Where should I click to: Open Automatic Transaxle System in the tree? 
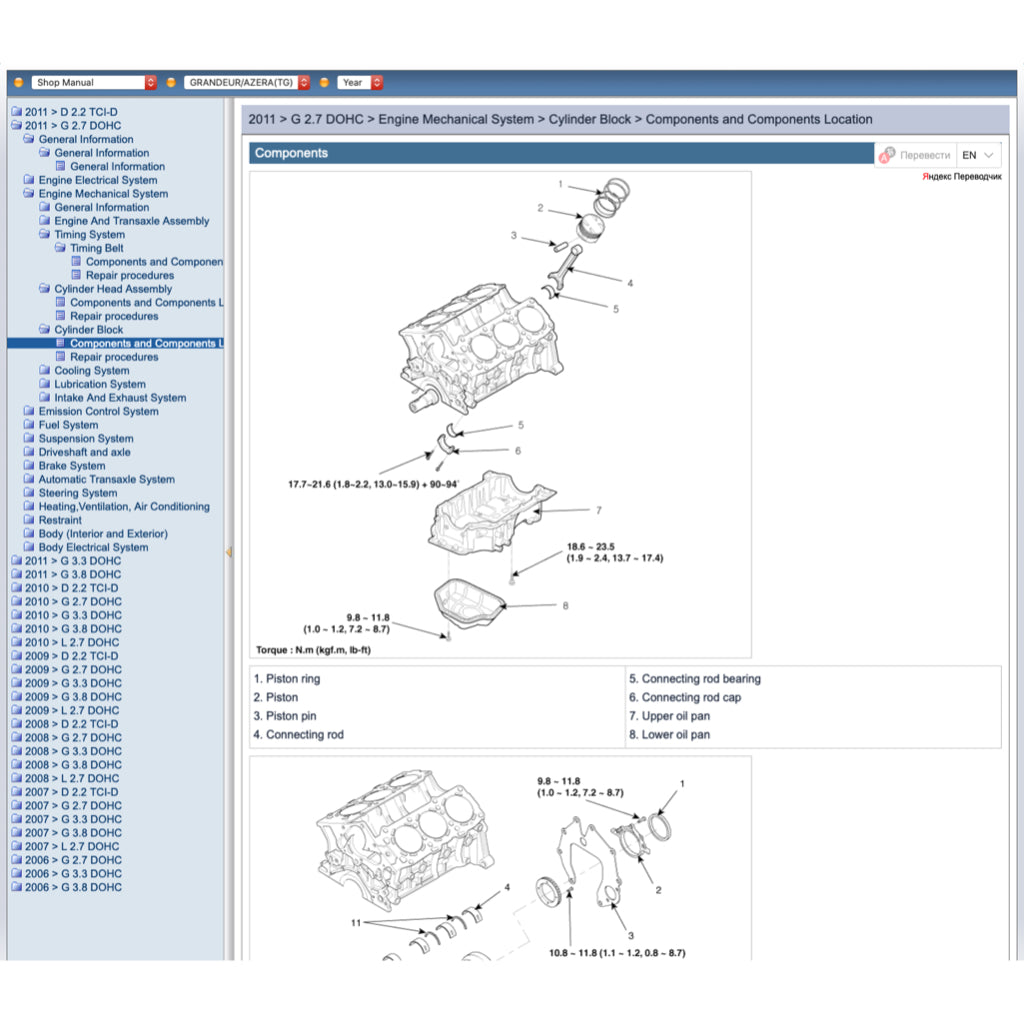[x=106, y=480]
